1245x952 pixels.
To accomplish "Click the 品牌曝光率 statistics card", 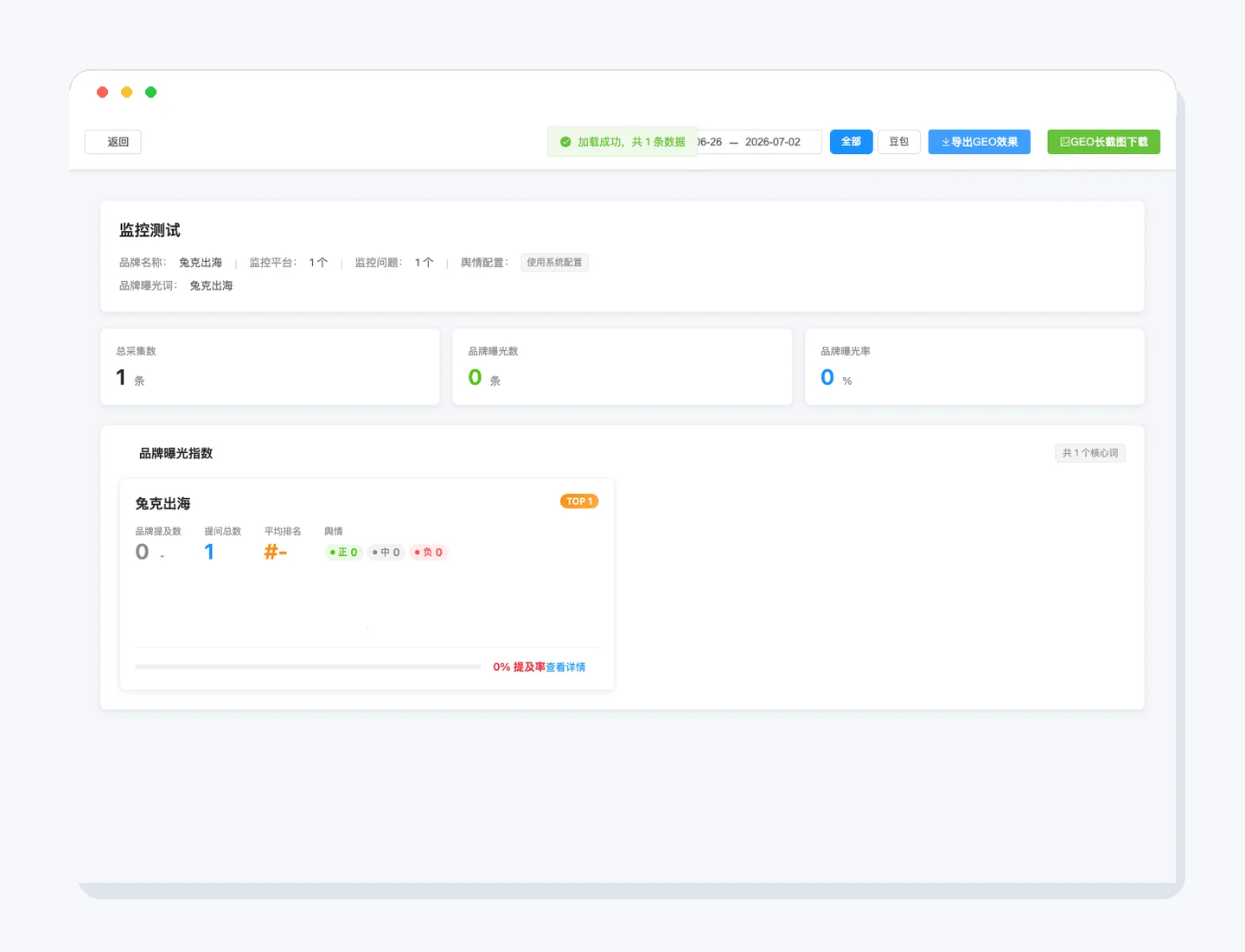I will [974, 367].
